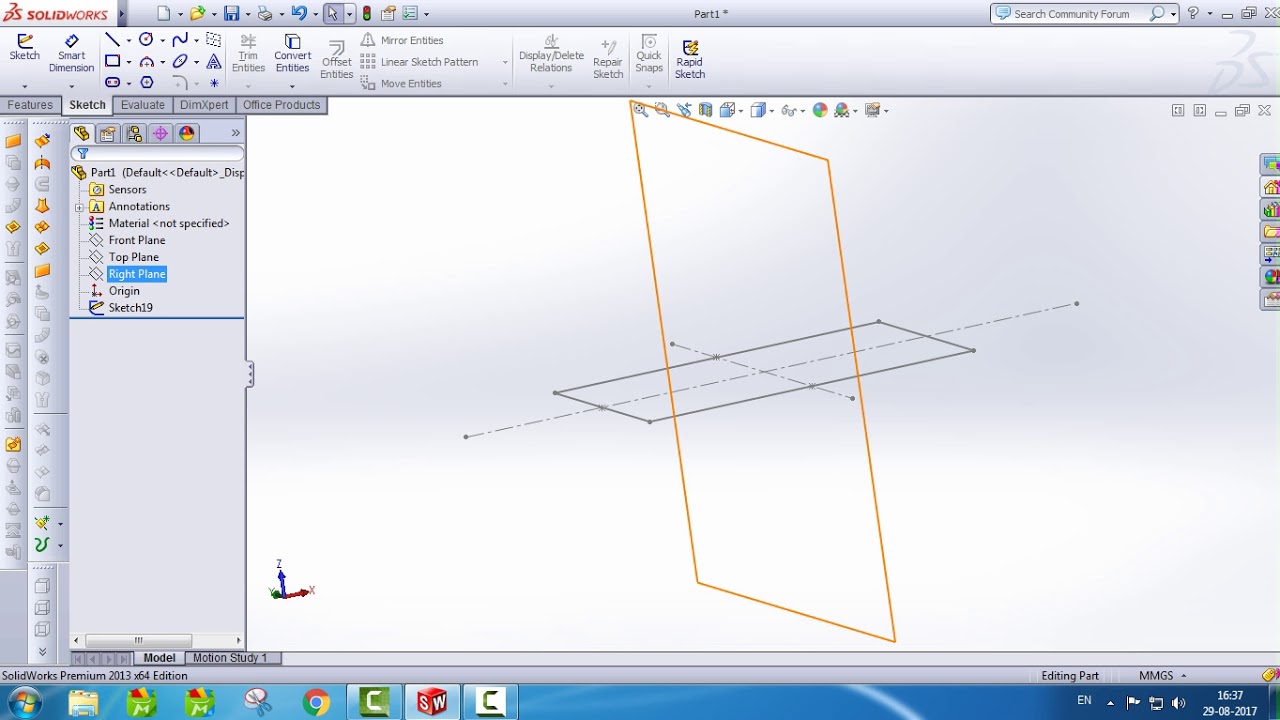
Task: Expand FeatureManager flyout chevron
Action: (x=236, y=133)
